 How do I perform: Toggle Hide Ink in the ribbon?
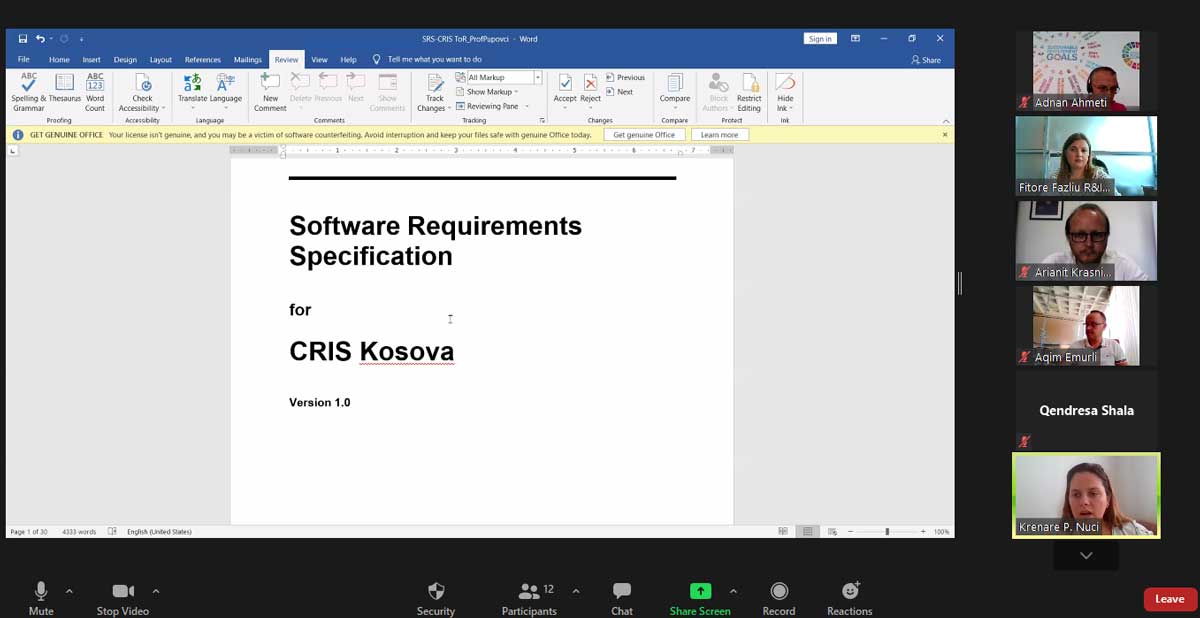click(x=784, y=90)
